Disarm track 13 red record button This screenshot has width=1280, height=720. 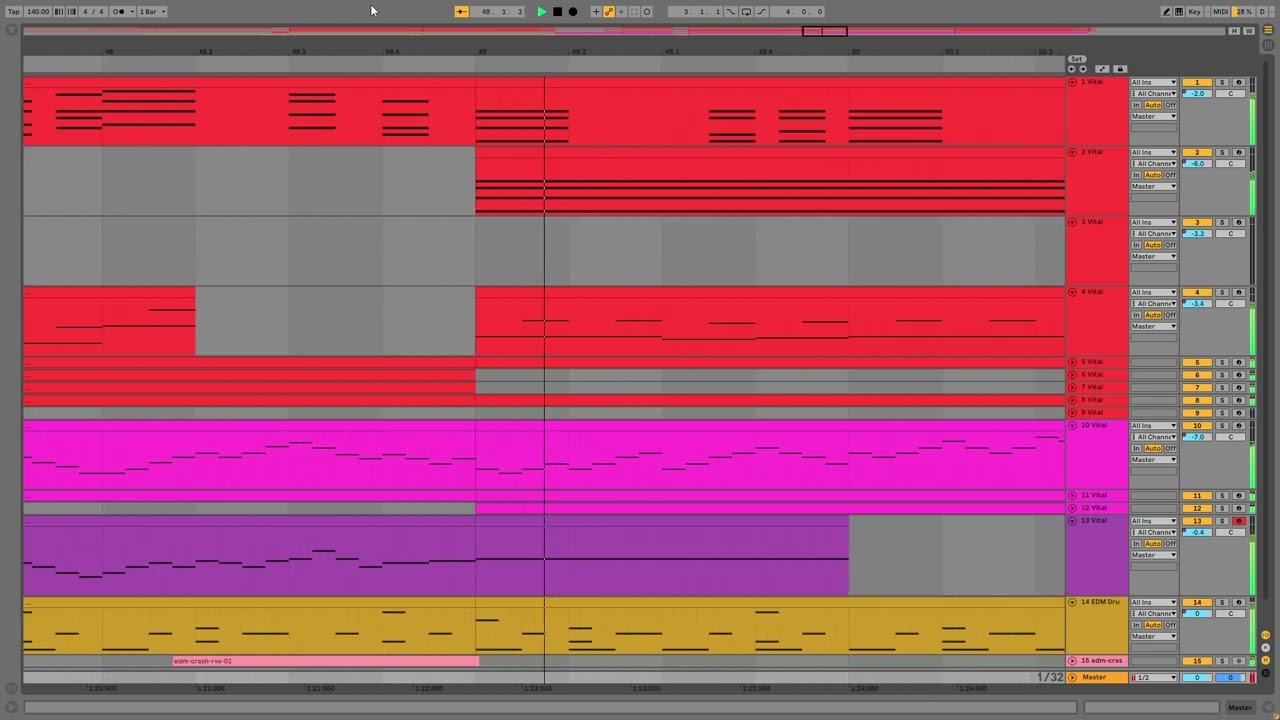tap(1239, 521)
